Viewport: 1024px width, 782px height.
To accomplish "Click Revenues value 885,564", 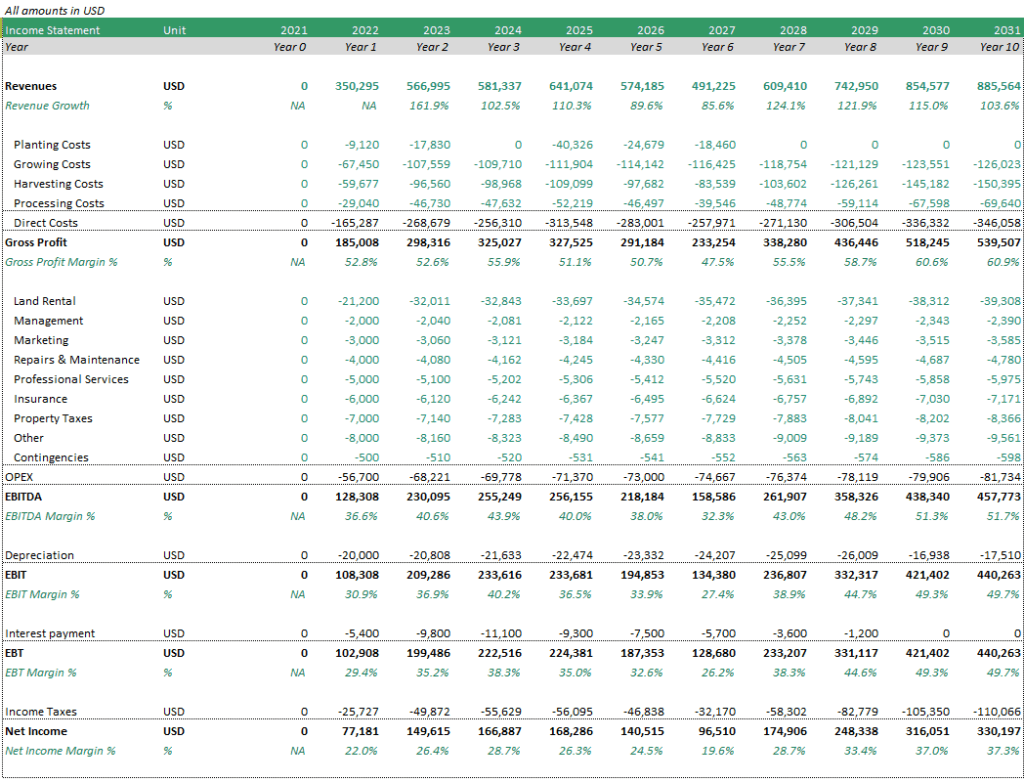I will pyautogui.click(x=999, y=86).
